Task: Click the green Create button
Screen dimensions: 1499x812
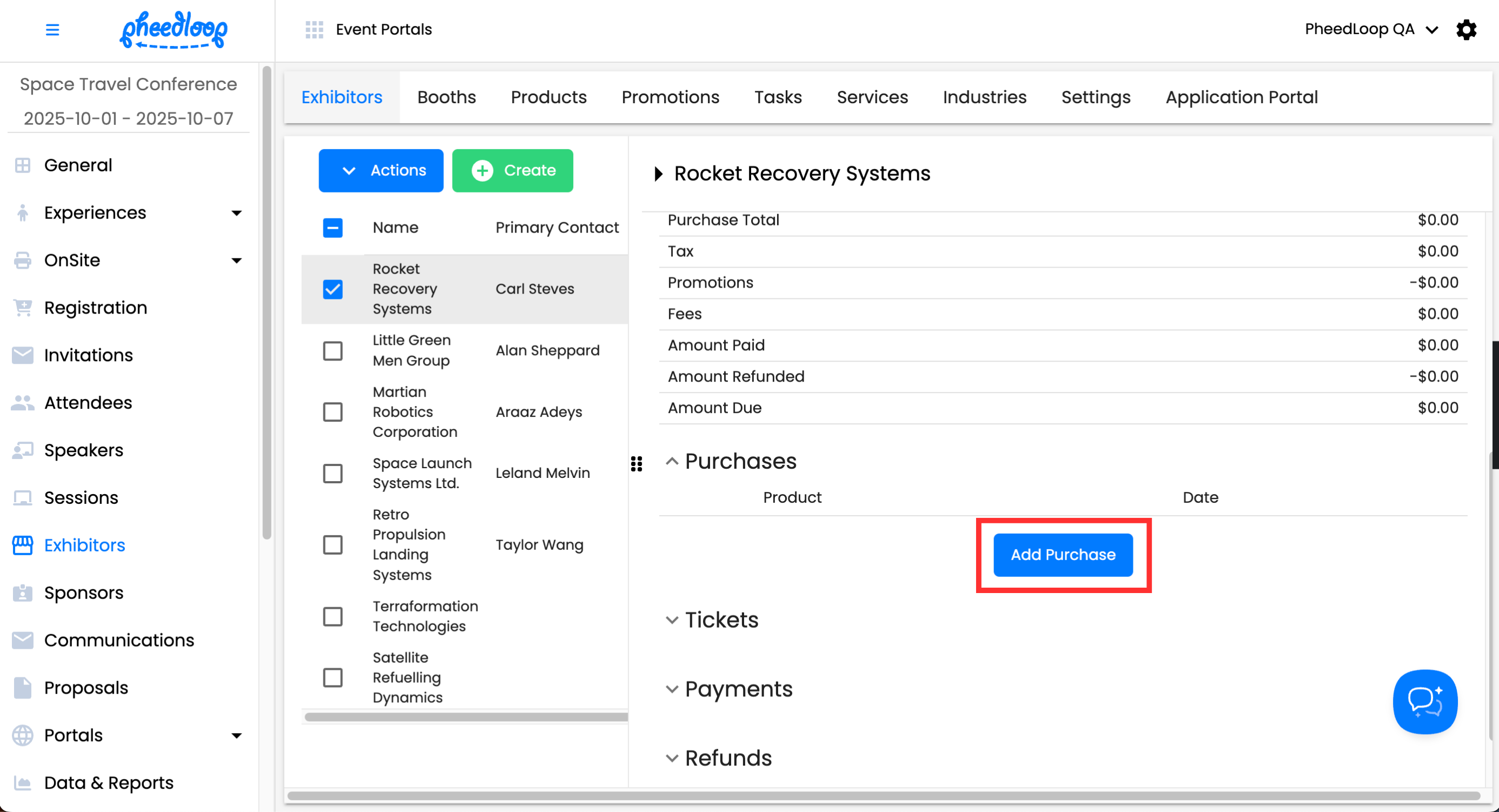Action: click(x=512, y=170)
